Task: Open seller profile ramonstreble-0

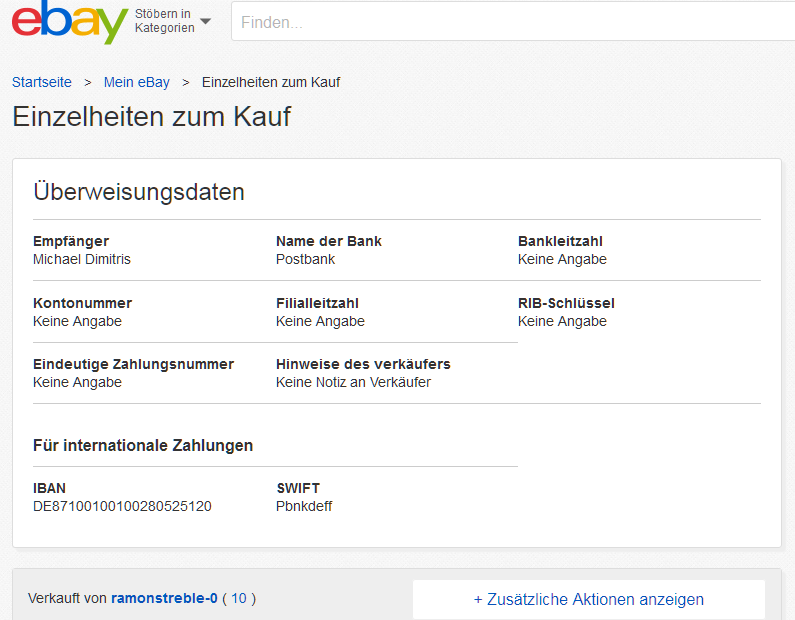Action: [164, 598]
